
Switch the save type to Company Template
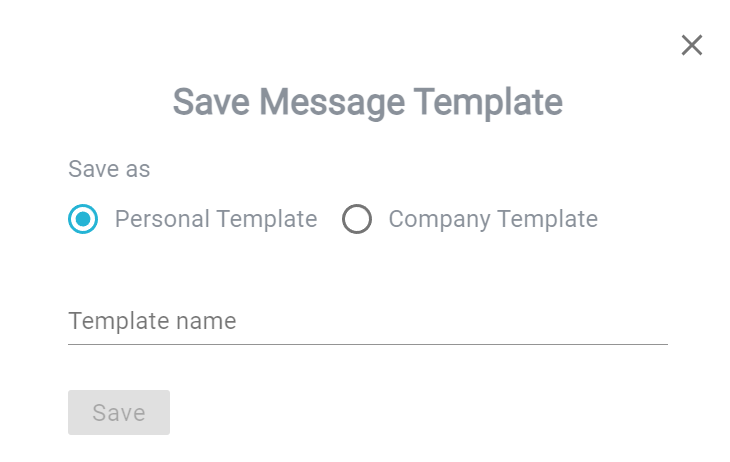click(357, 219)
